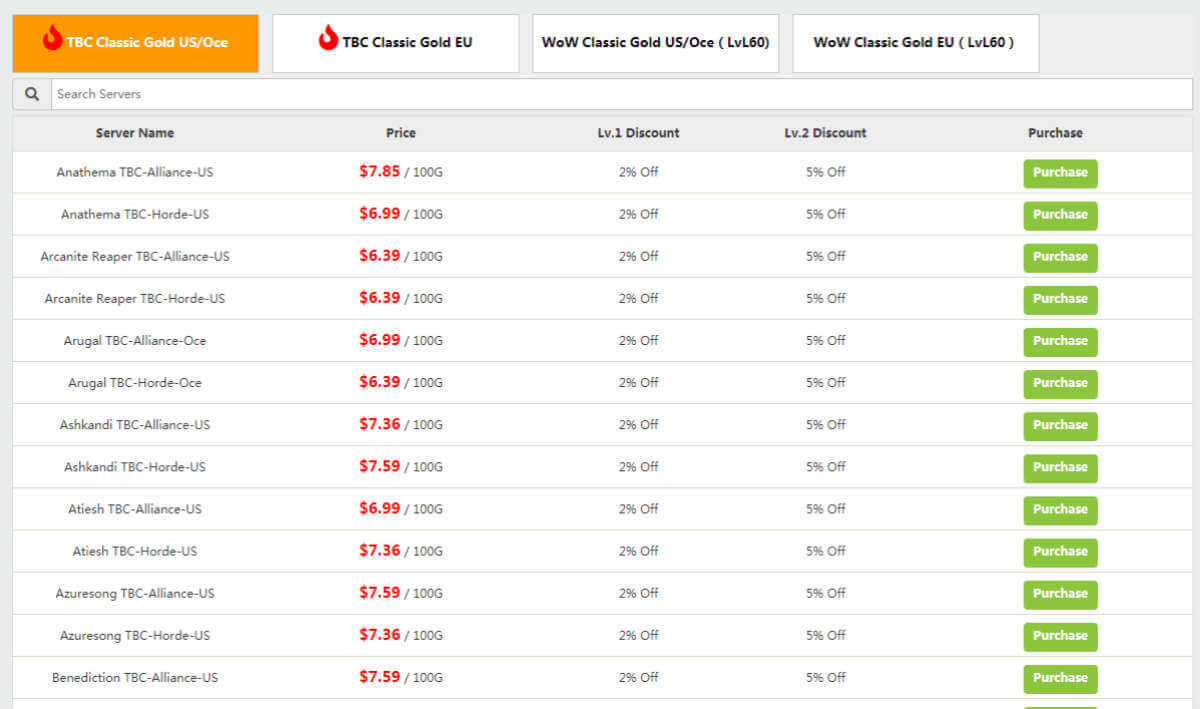This screenshot has height=709, width=1200.
Task: Open the WoW Classic Gold US/Oce ( LvL60) tab
Action: [x=655, y=42]
